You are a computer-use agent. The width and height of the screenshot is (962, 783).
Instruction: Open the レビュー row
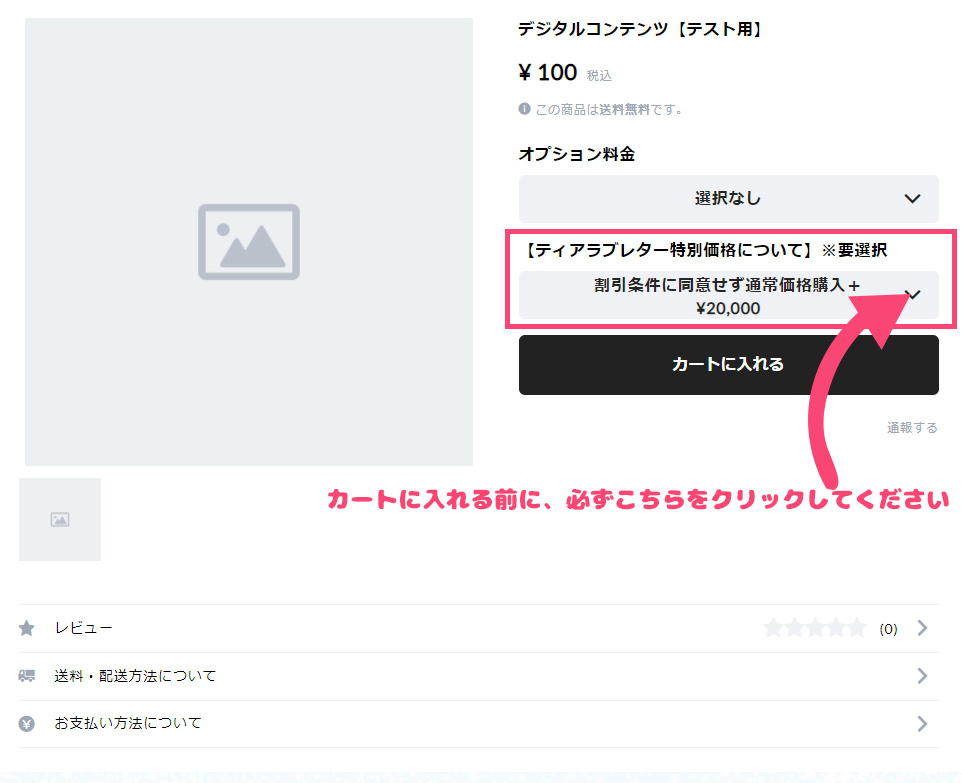pos(479,628)
